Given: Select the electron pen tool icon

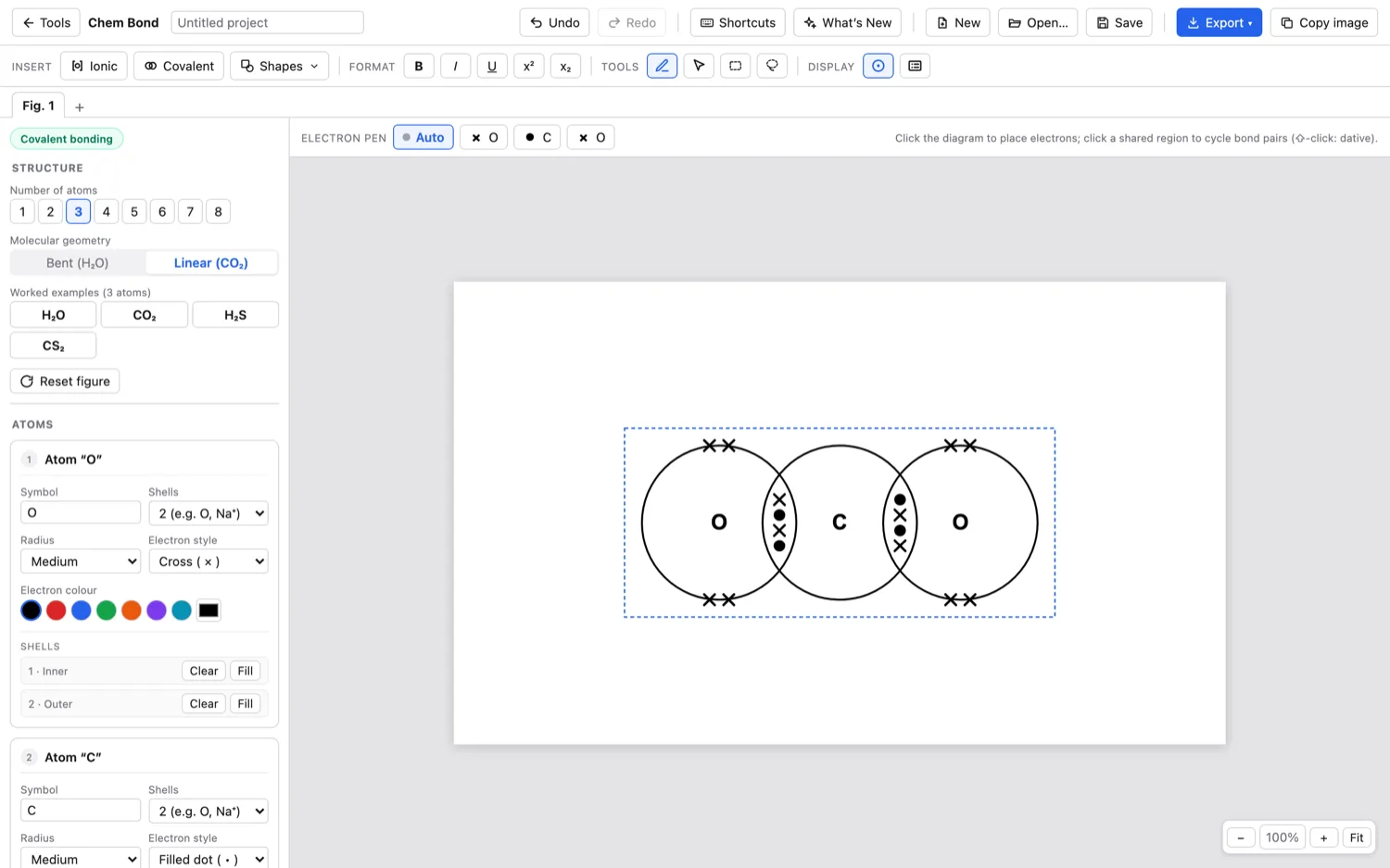Looking at the screenshot, I should point(662,66).
